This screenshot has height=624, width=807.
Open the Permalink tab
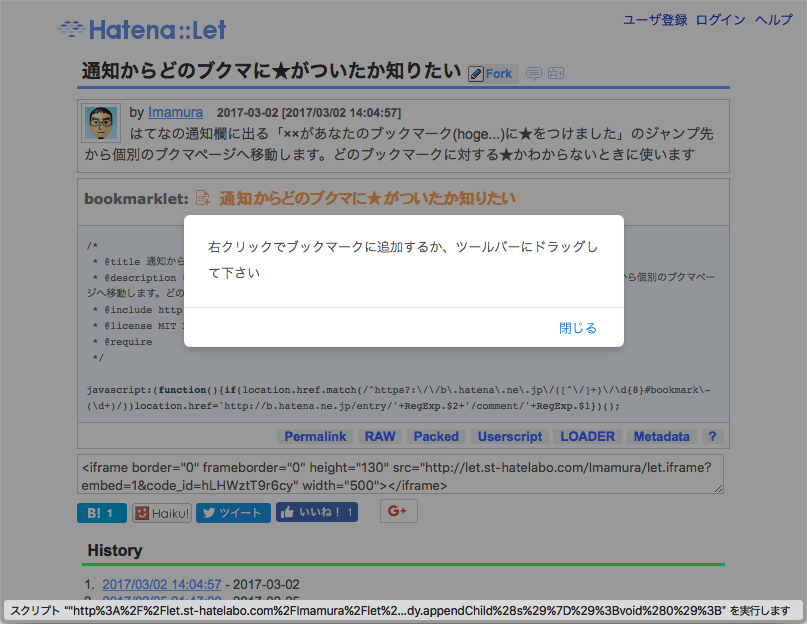point(315,437)
